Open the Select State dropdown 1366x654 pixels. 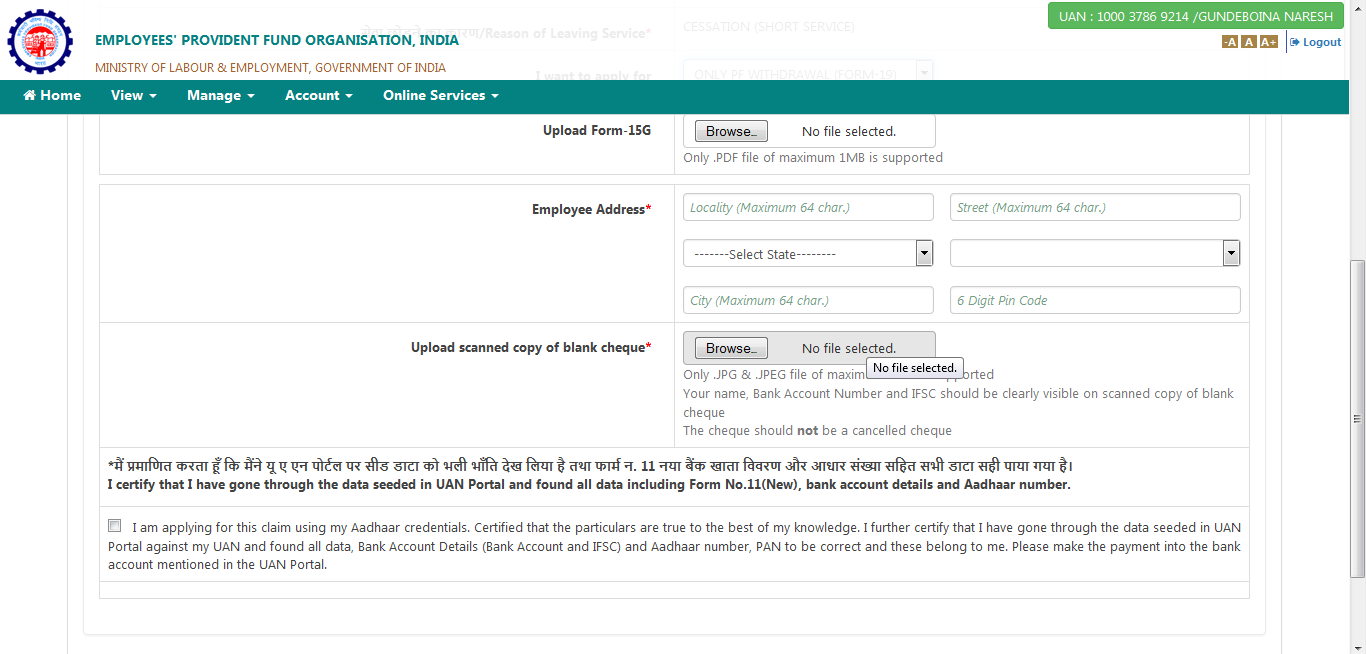(x=808, y=254)
